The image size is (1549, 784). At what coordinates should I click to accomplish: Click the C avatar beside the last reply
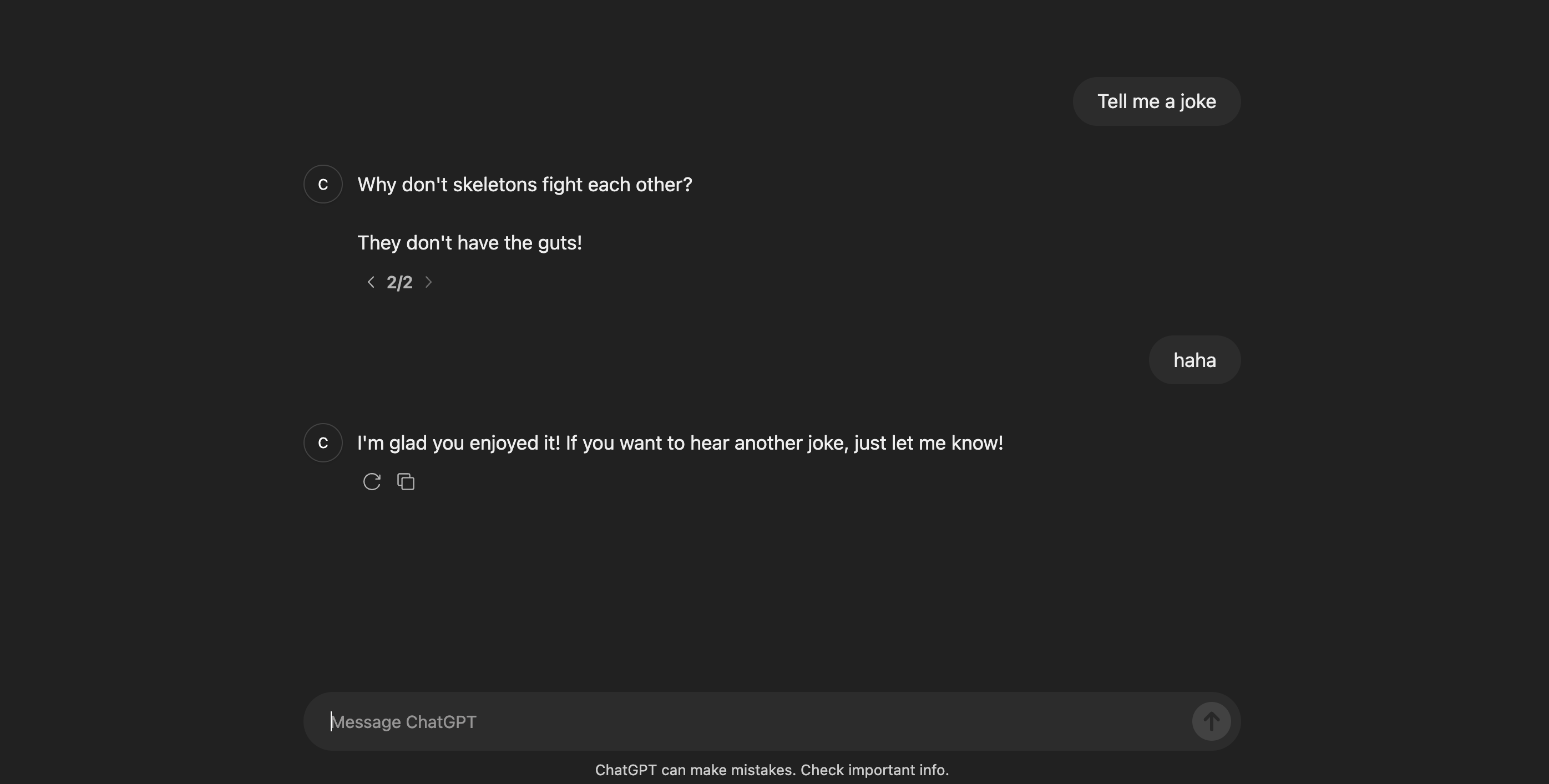[323, 443]
